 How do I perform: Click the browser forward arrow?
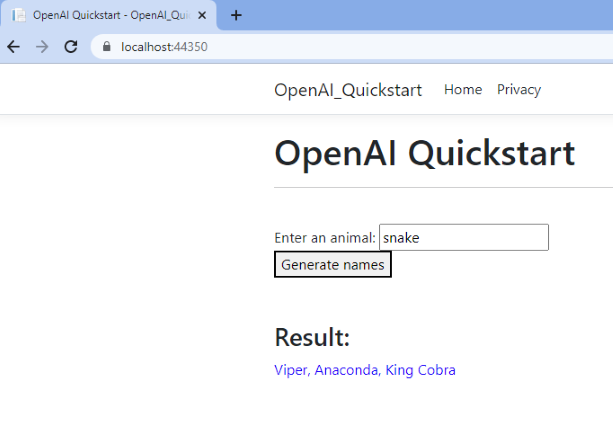coord(42,47)
